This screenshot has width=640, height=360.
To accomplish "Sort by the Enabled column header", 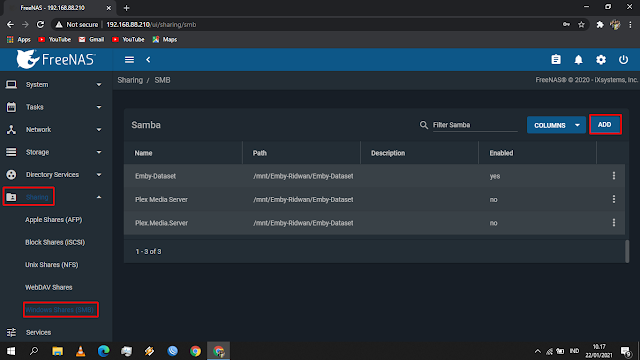I will [501, 153].
